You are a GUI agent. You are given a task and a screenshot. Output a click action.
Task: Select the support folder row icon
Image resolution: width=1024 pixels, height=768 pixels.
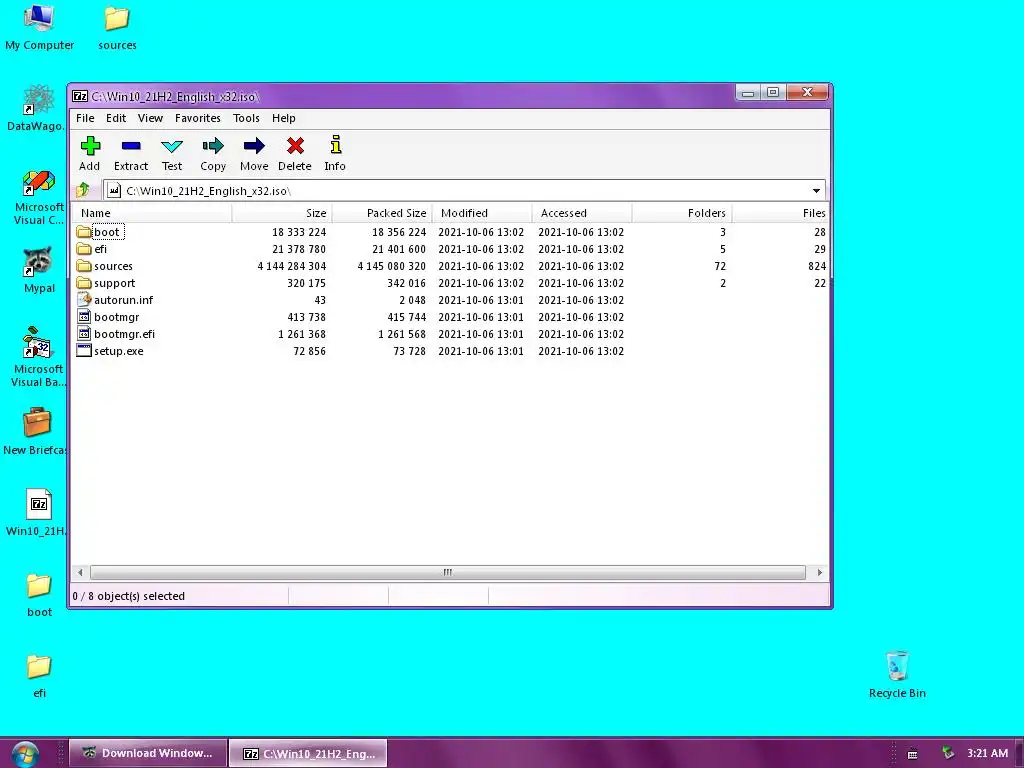(x=84, y=283)
